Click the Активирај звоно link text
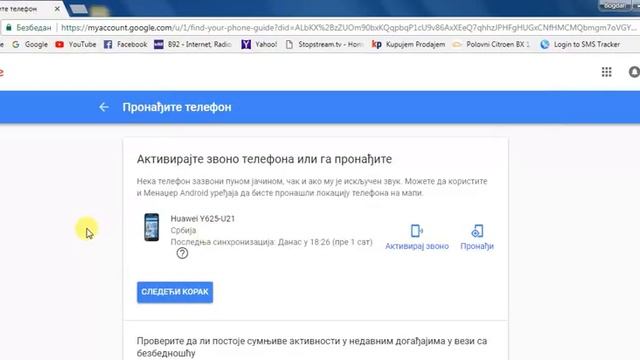 coord(417,246)
